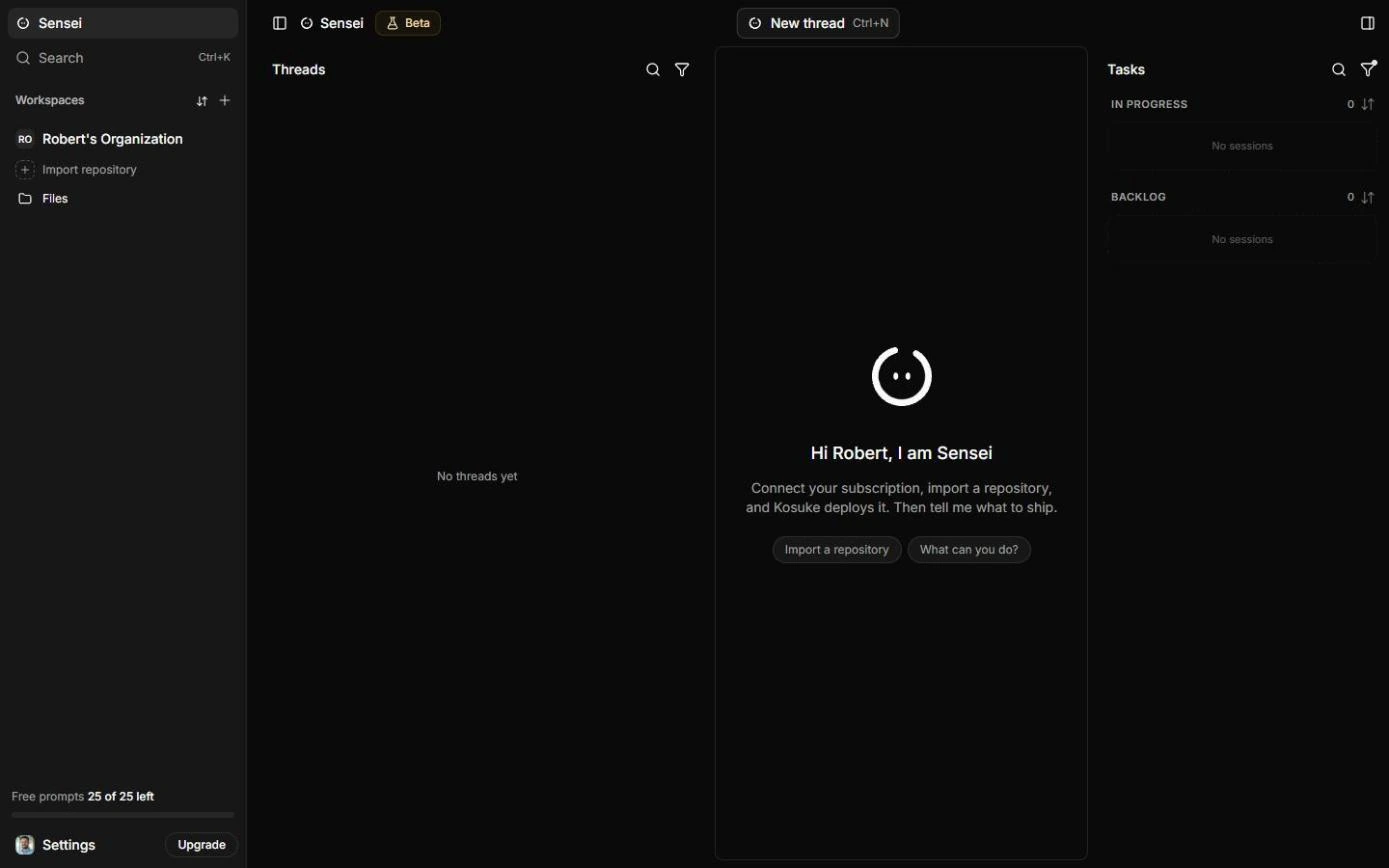This screenshot has height=868, width=1389.
Task: Open the Threads filter icon
Action: 682,70
